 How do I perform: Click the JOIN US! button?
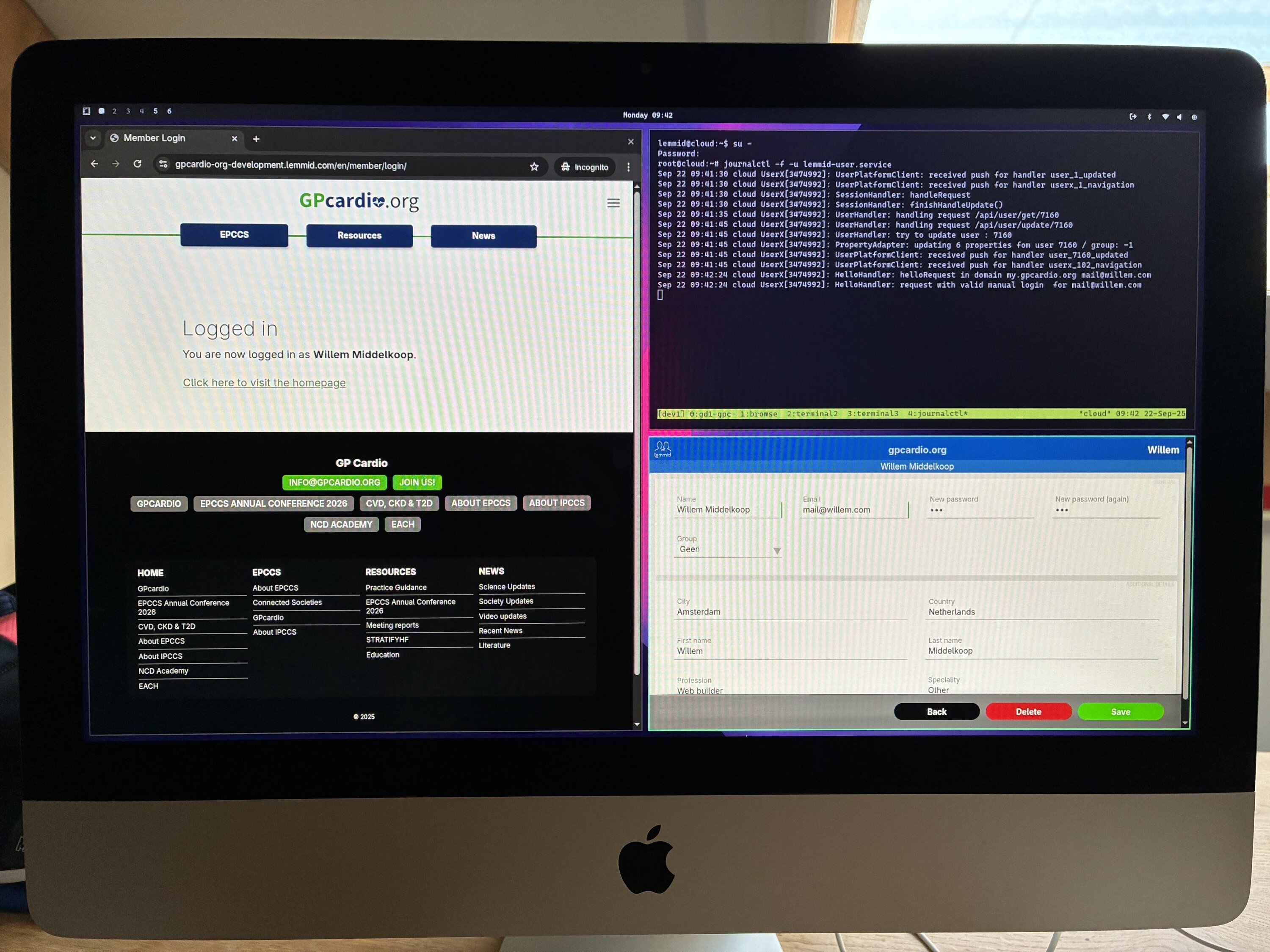pyautogui.click(x=417, y=482)
